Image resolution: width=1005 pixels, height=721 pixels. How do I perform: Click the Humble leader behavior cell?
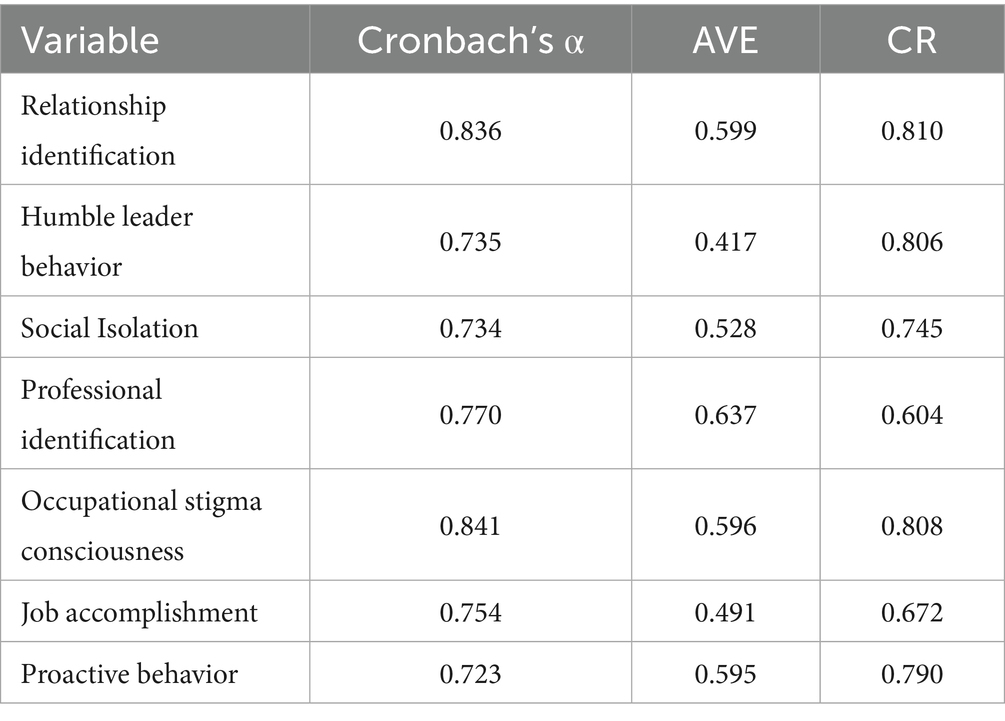tap(106, 241)
